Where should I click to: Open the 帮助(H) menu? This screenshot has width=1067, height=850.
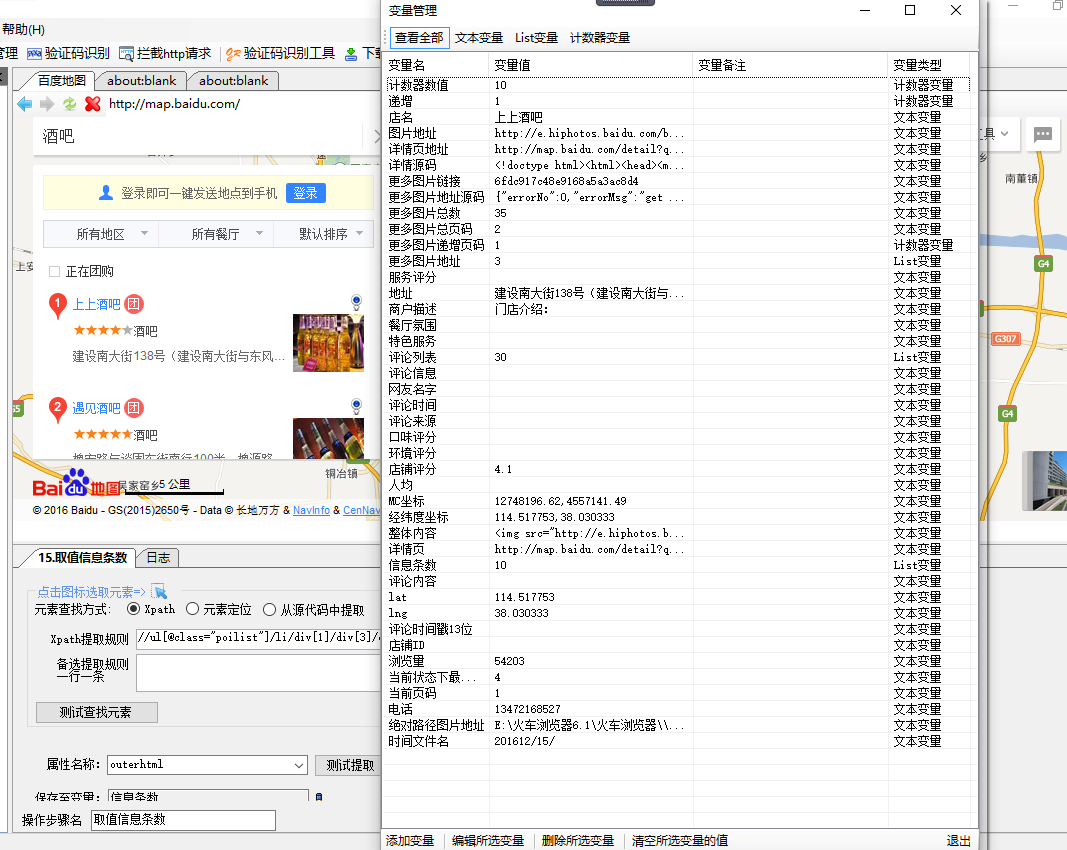tap(23, 29)
